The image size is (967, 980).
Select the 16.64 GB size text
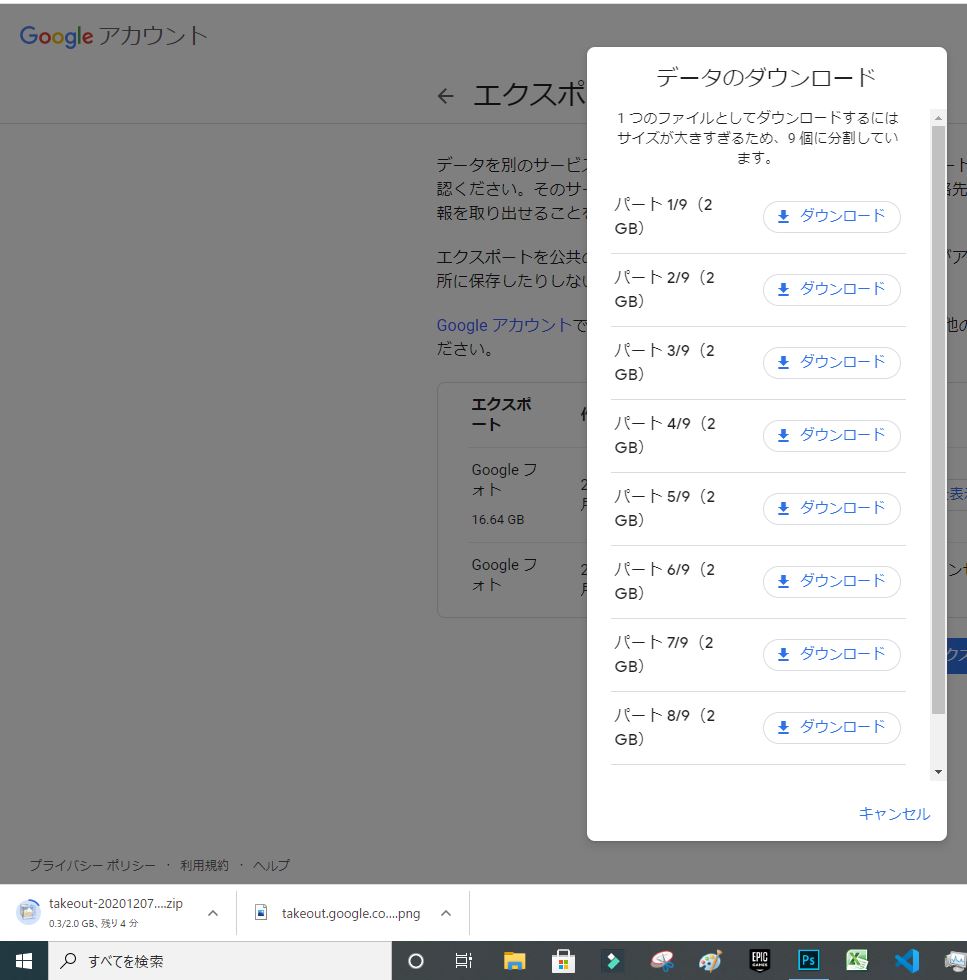pyautogui.click(x=498, y=519)
